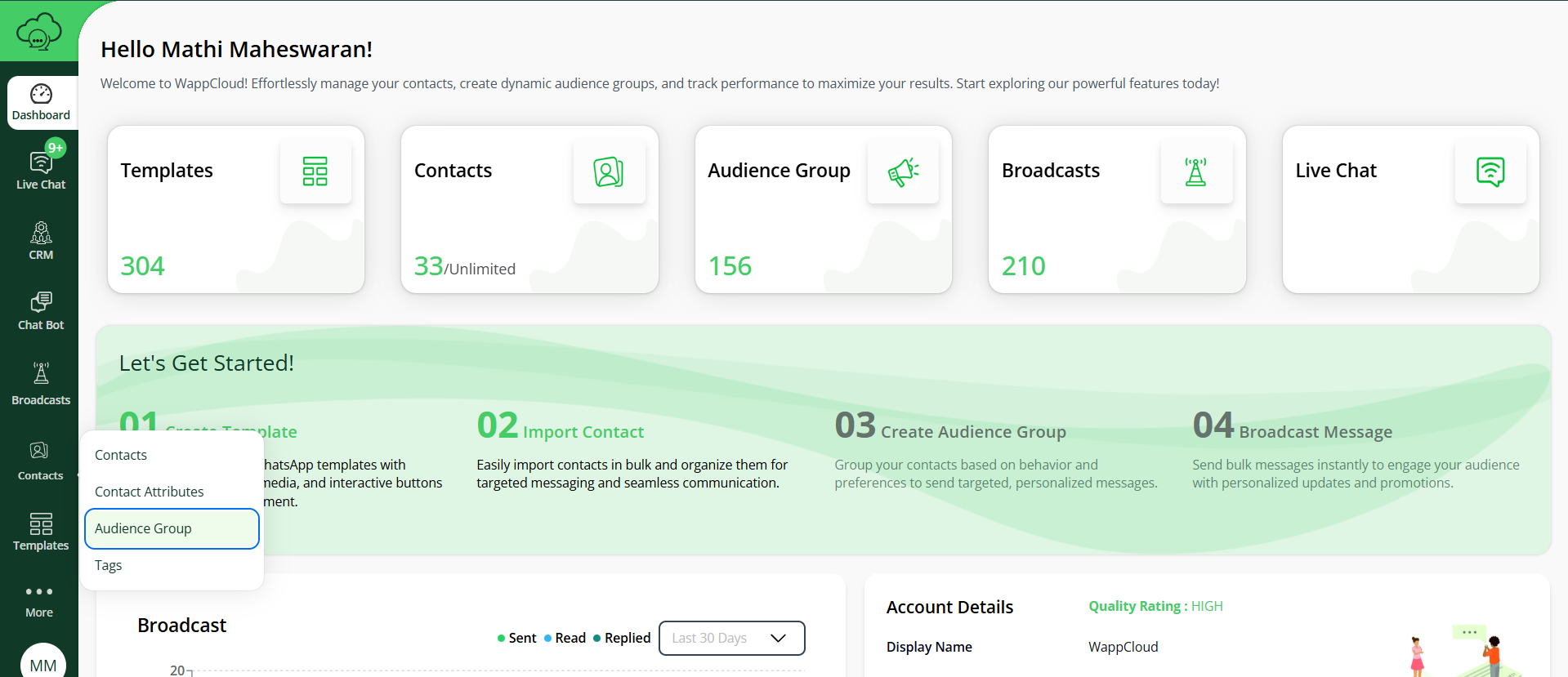Open Tags from the contacts submenu
Viewport: 1568px width, 677px height.
coord(109,565)
